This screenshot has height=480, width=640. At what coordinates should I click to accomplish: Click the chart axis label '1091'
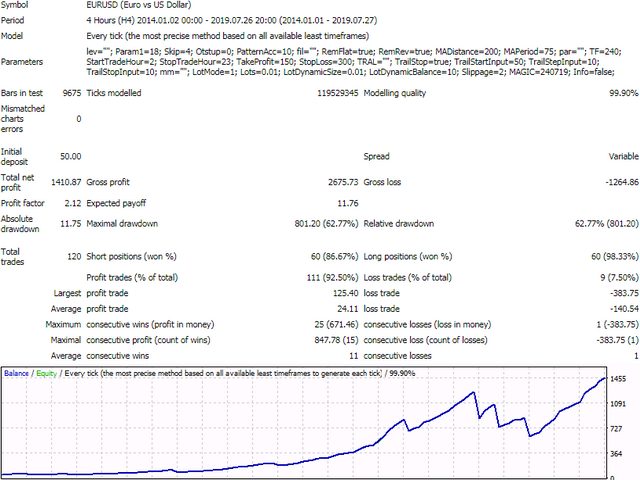click(x=618, y=404)
